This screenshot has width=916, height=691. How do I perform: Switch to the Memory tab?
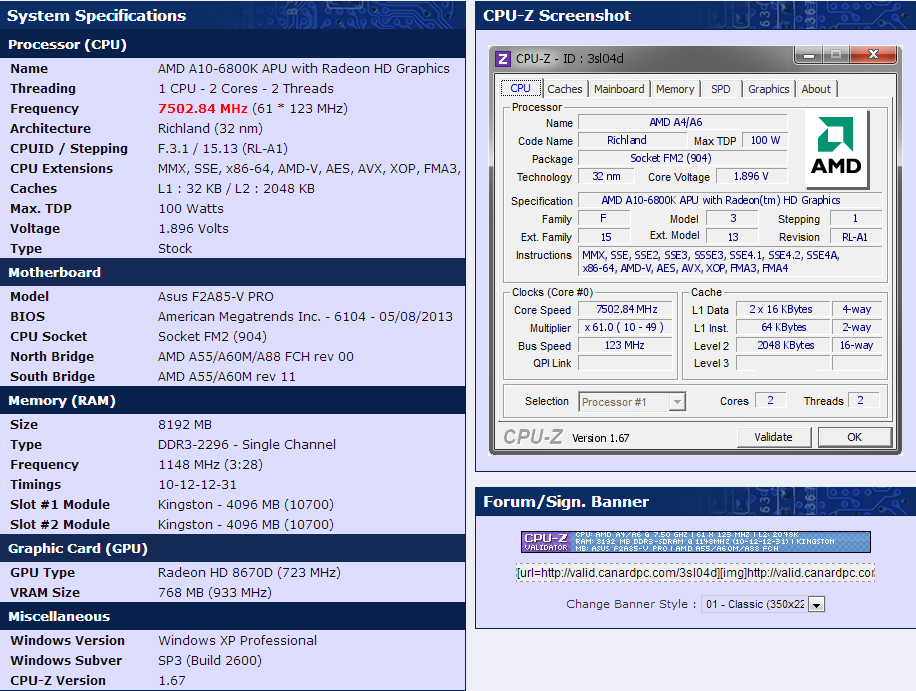point(675,89)
